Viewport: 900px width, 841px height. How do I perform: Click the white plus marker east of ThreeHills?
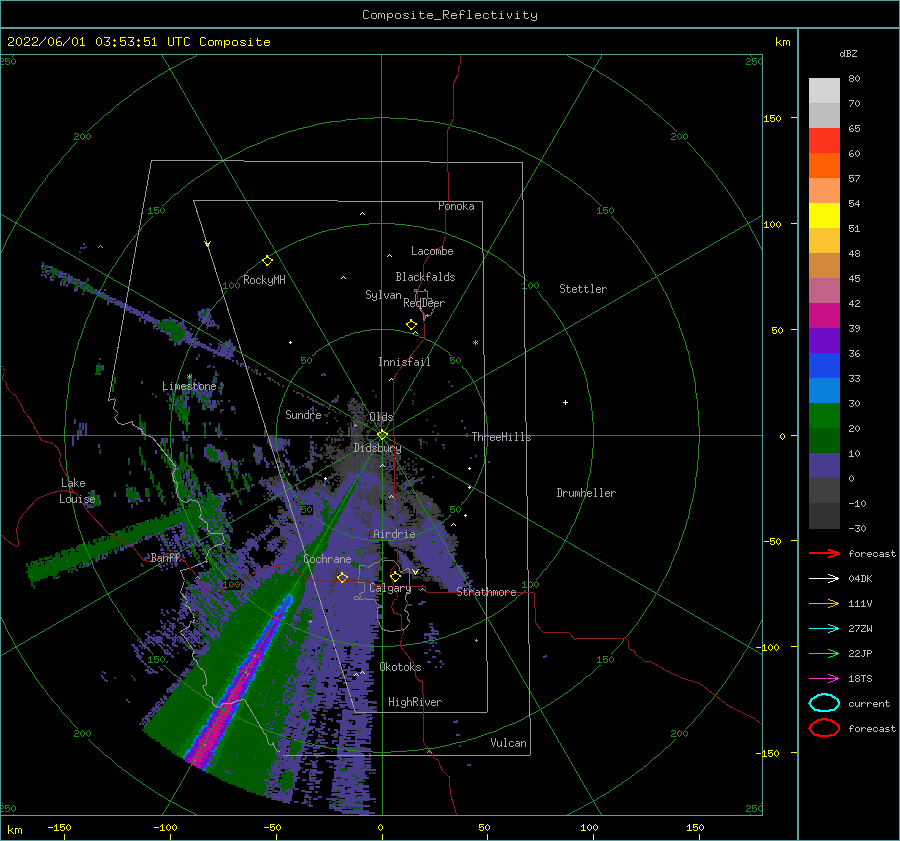pyautogui.click(x=565, y=402)
